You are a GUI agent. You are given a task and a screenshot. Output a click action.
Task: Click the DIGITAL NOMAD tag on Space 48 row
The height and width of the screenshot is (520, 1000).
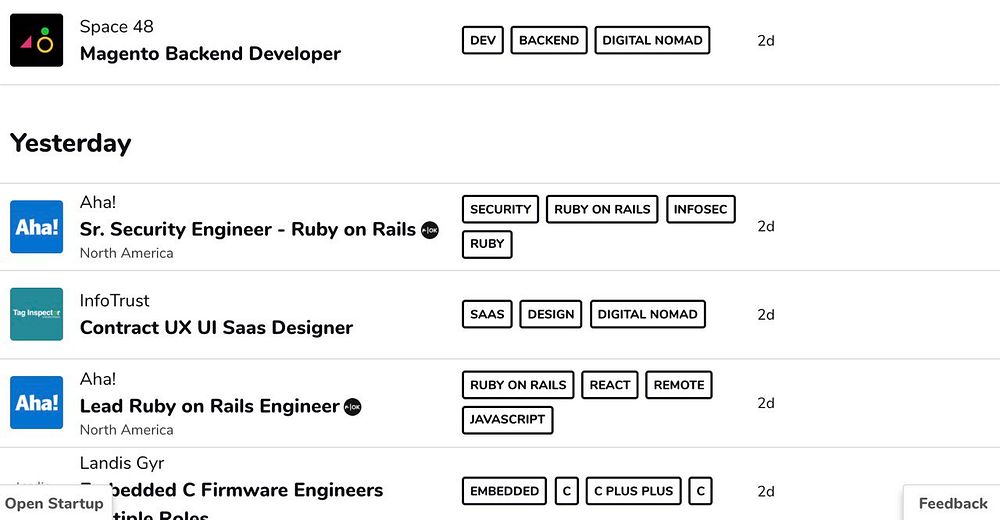click(652, 40)
